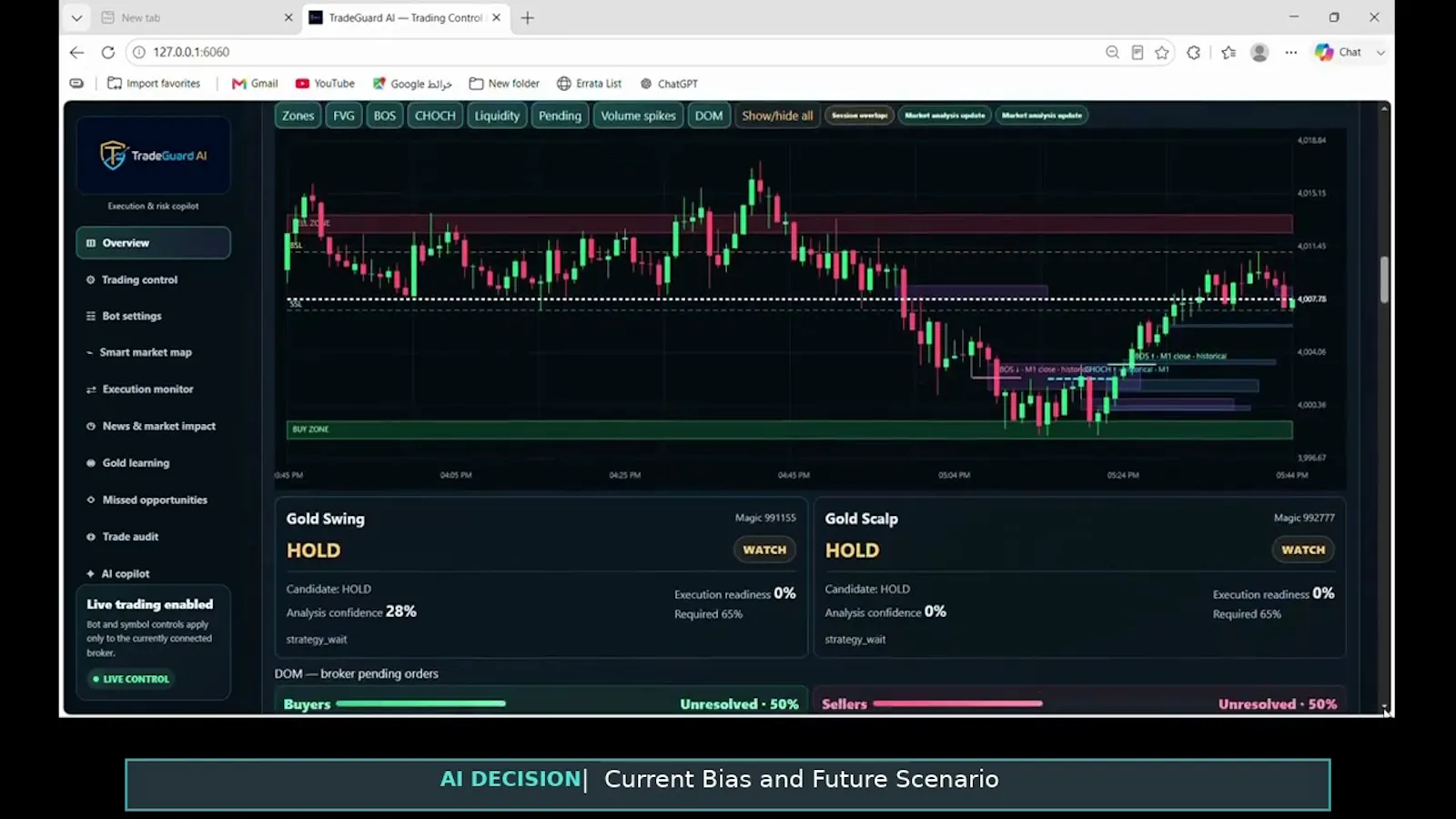The height and width of the screenshot is (819, 1456).
Task: Open the tab list chevron dropdown
Action: [x=76, y=17]
